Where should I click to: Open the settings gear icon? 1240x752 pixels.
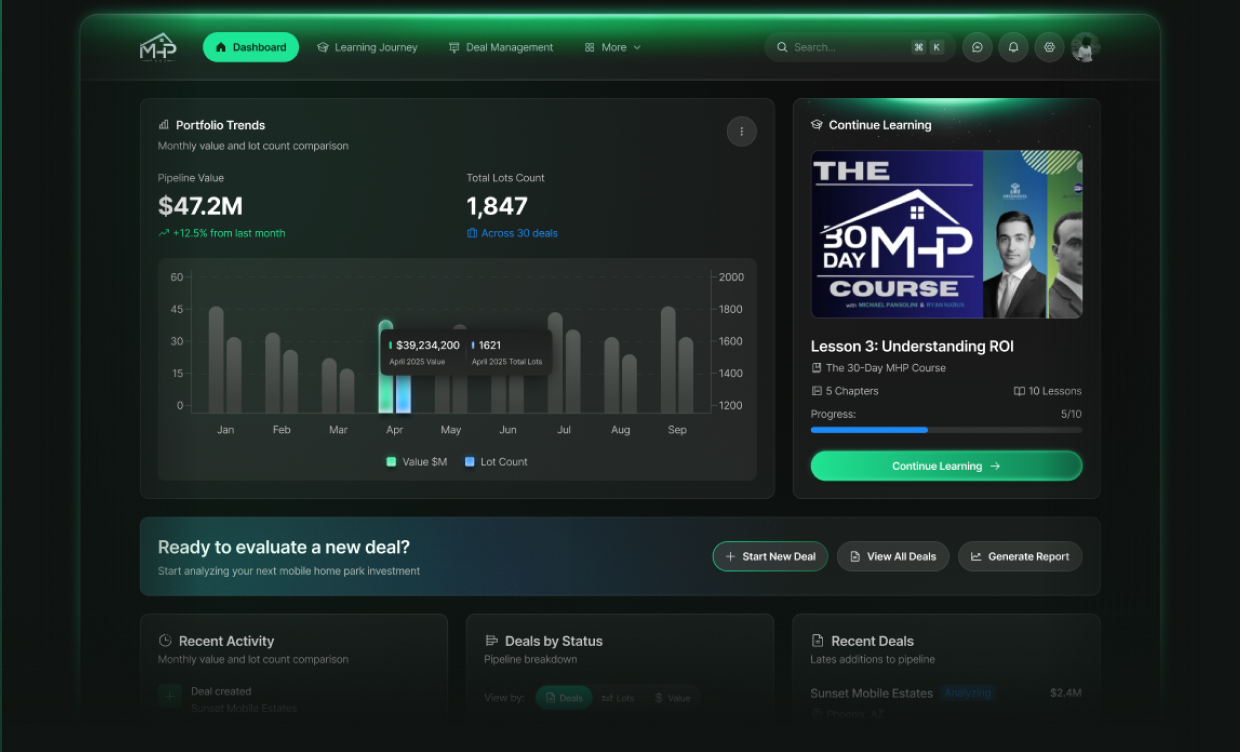pyautogui.click(x=1049, y=47)
